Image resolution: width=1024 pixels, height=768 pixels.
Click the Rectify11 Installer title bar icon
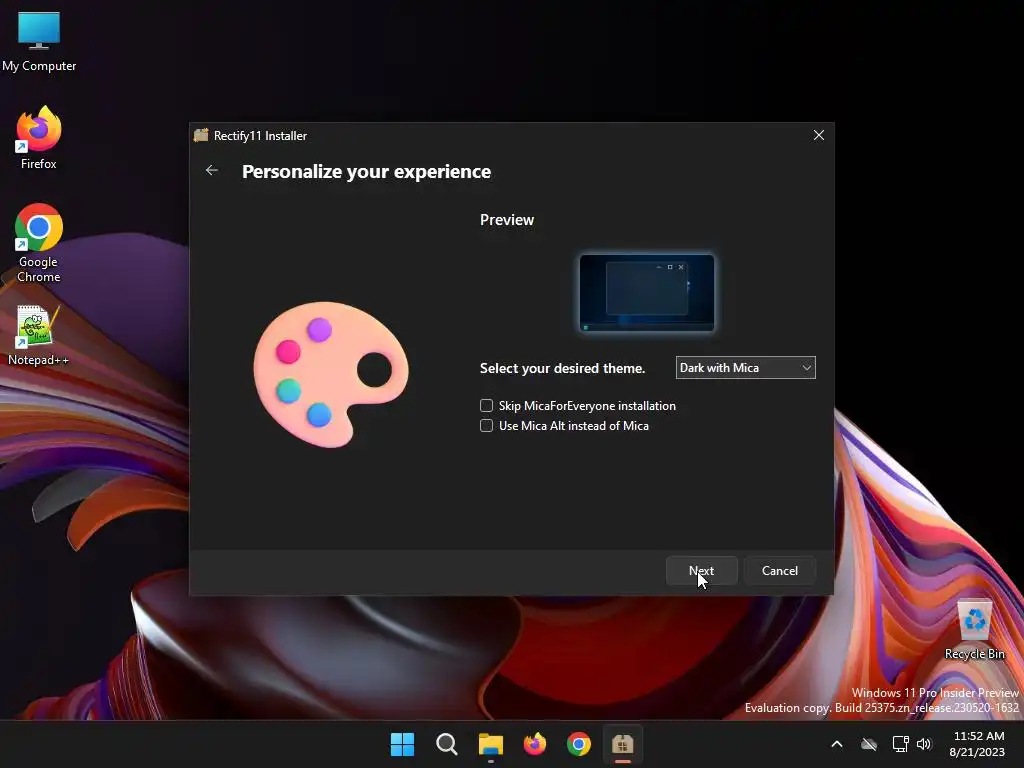click(201, 135)
